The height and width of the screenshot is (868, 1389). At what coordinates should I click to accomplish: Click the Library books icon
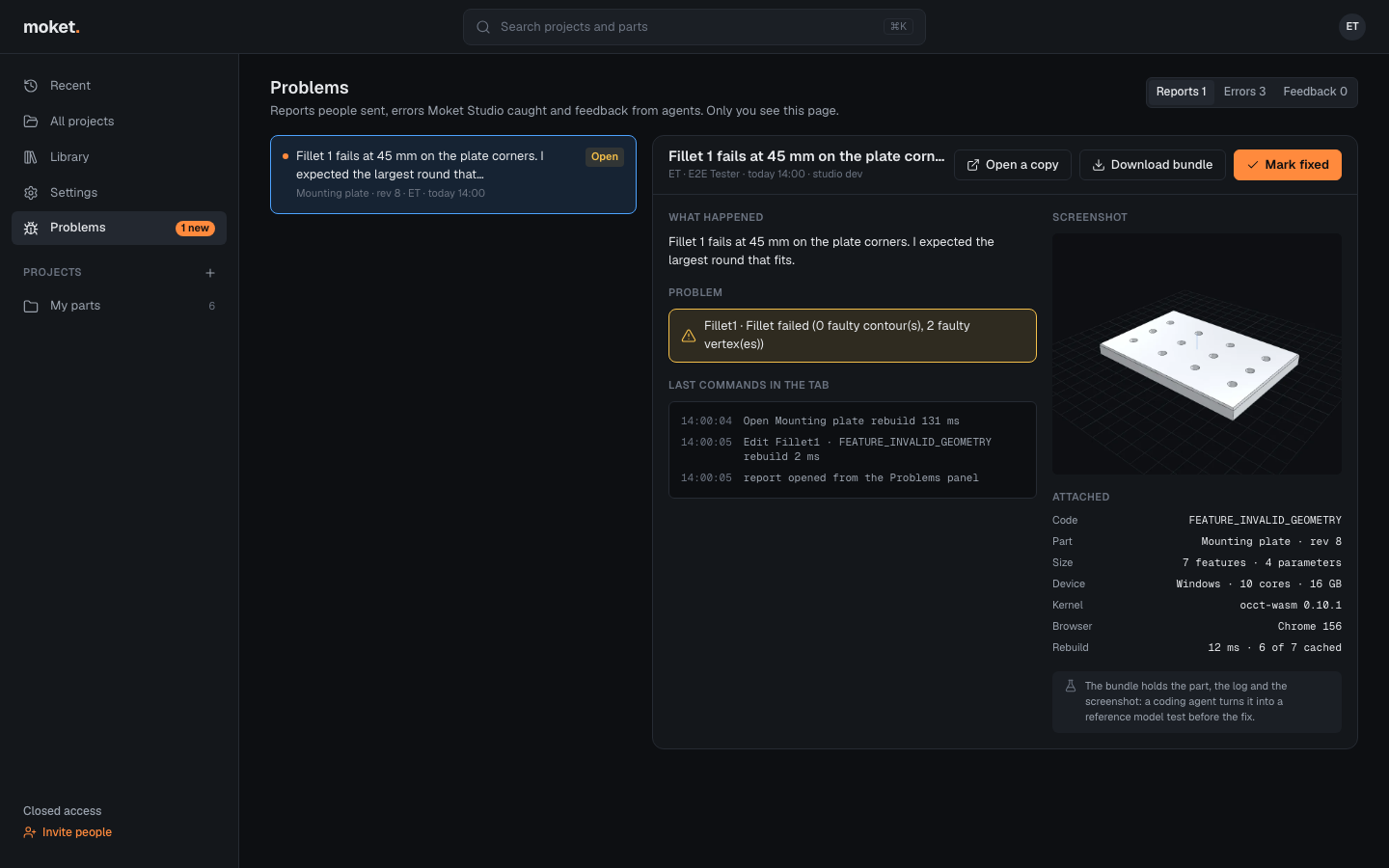click(x=31, y=157)
